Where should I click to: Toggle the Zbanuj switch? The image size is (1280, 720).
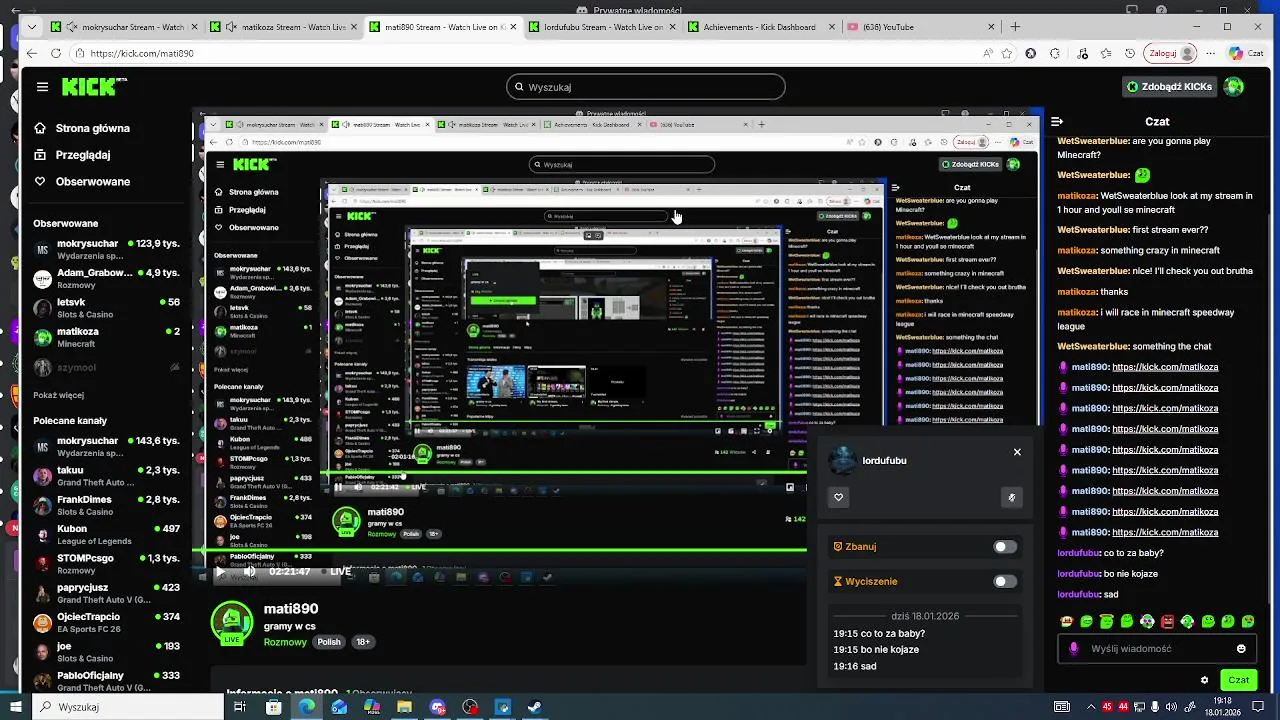tap(1005, 547)
